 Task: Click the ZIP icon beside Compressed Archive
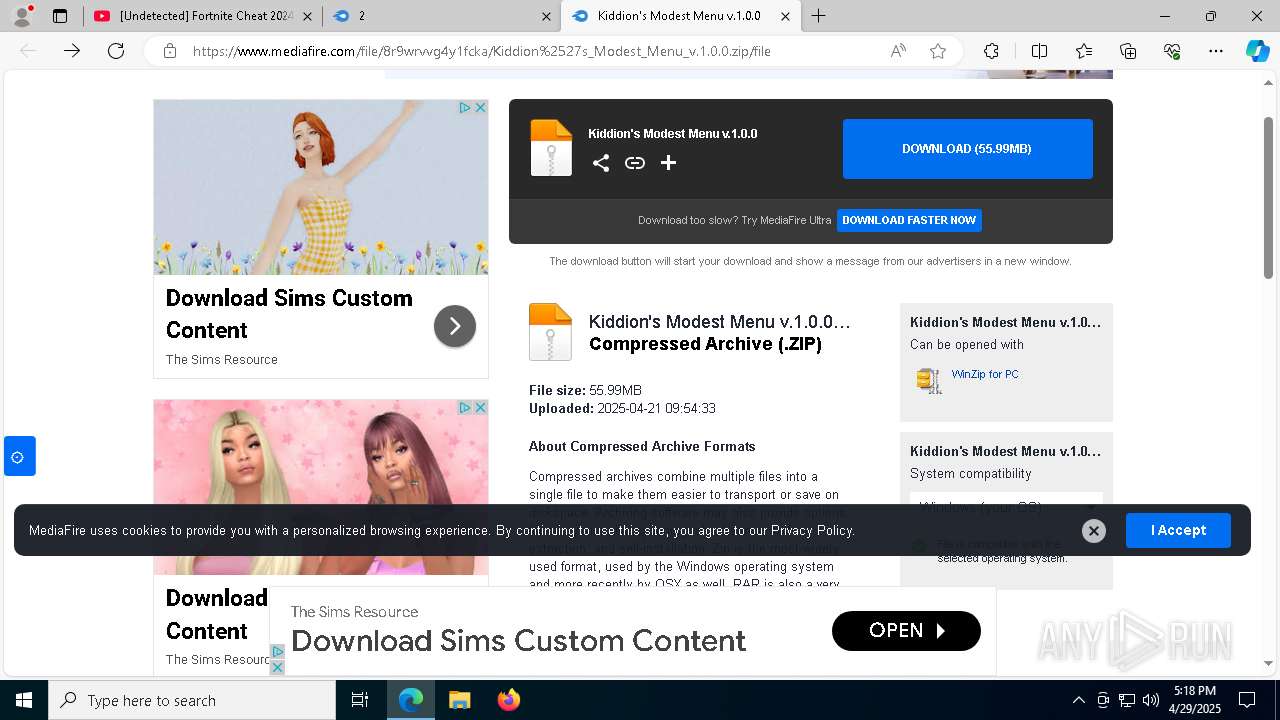(550, 331)
